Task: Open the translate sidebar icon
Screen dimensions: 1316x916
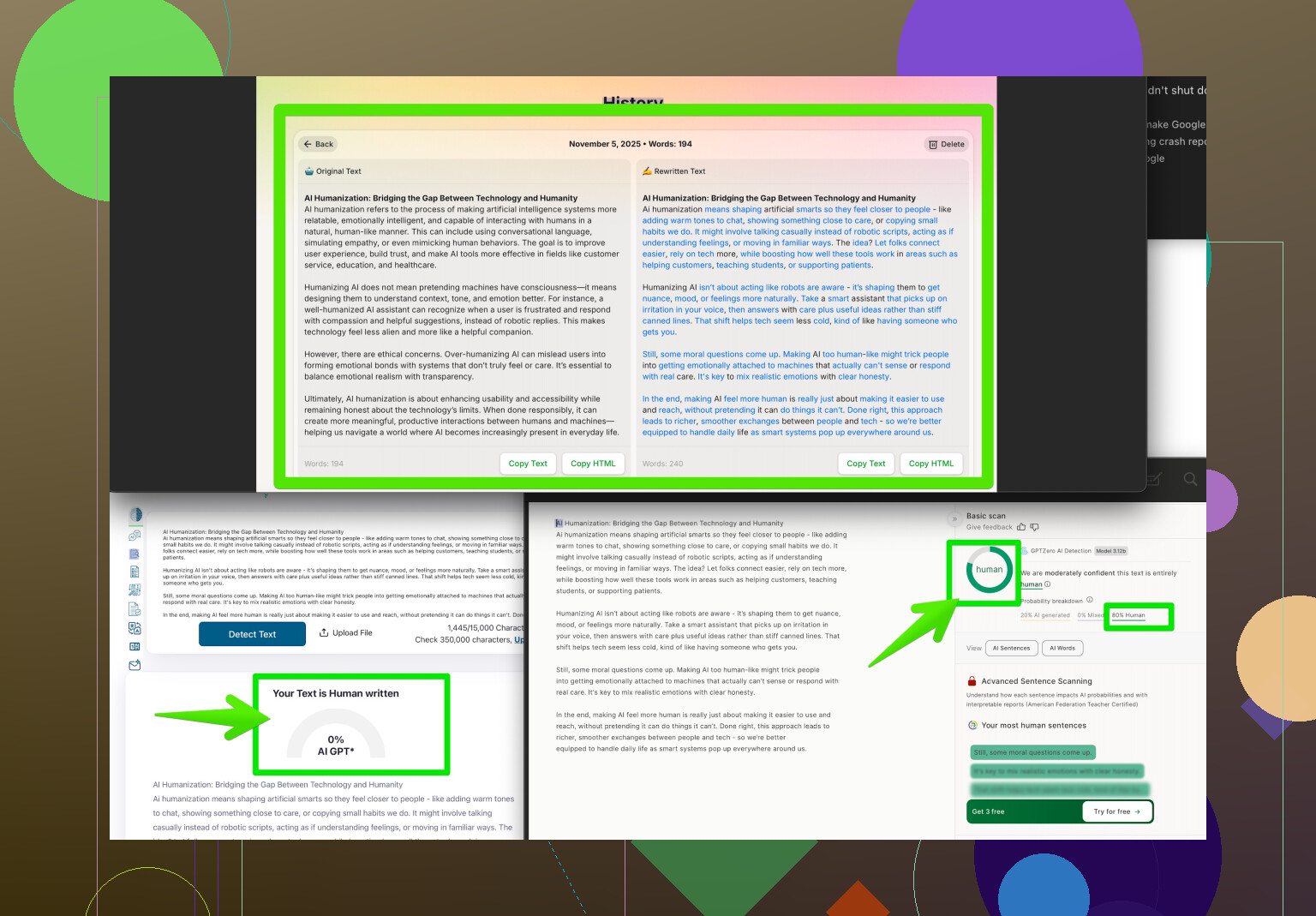Action: (x=135, y=628)
